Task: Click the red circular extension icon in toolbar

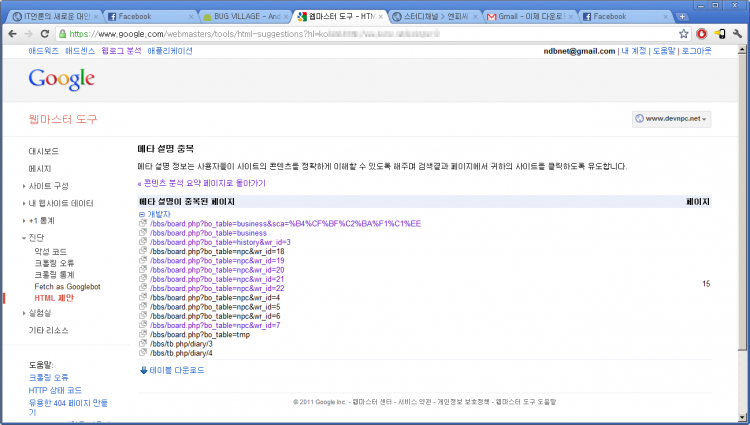Action: 701,33
